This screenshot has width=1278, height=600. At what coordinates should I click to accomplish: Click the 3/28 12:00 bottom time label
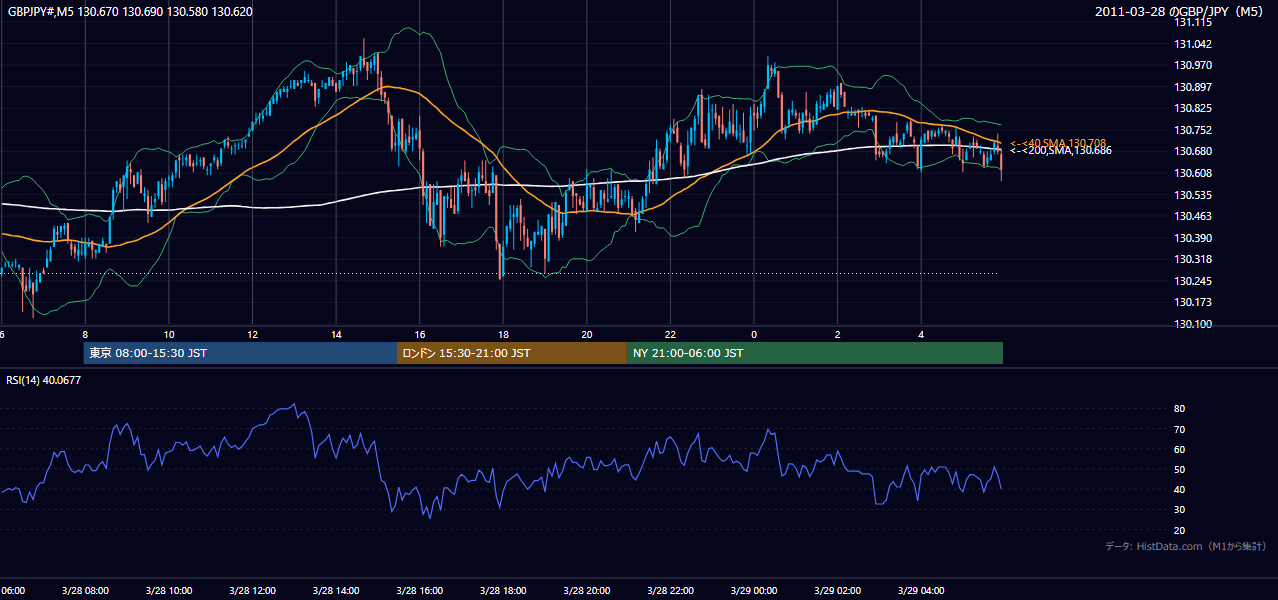click(253, 591)
